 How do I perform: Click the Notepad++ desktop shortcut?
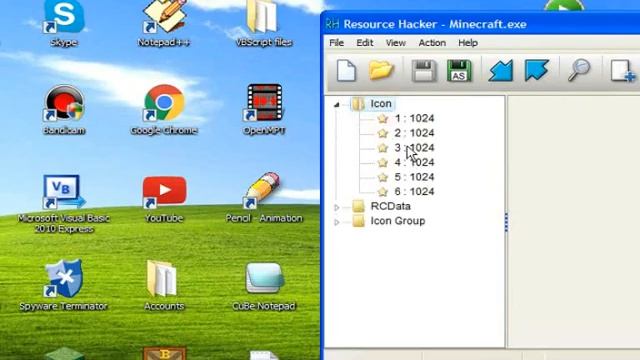[164, 23]
